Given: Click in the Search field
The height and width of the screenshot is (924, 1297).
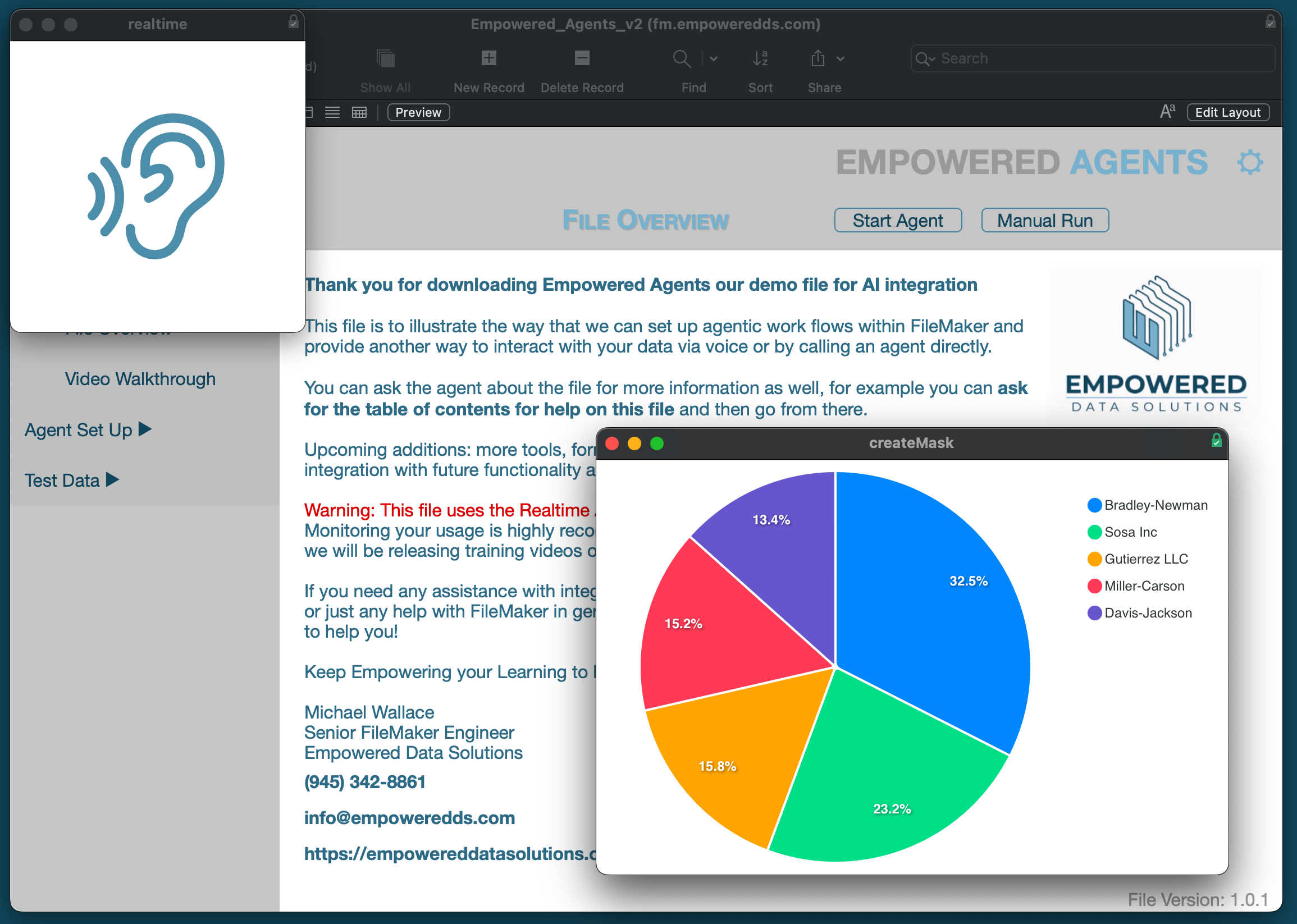Looking at the screenshot, I should (x=1098, y=58).
